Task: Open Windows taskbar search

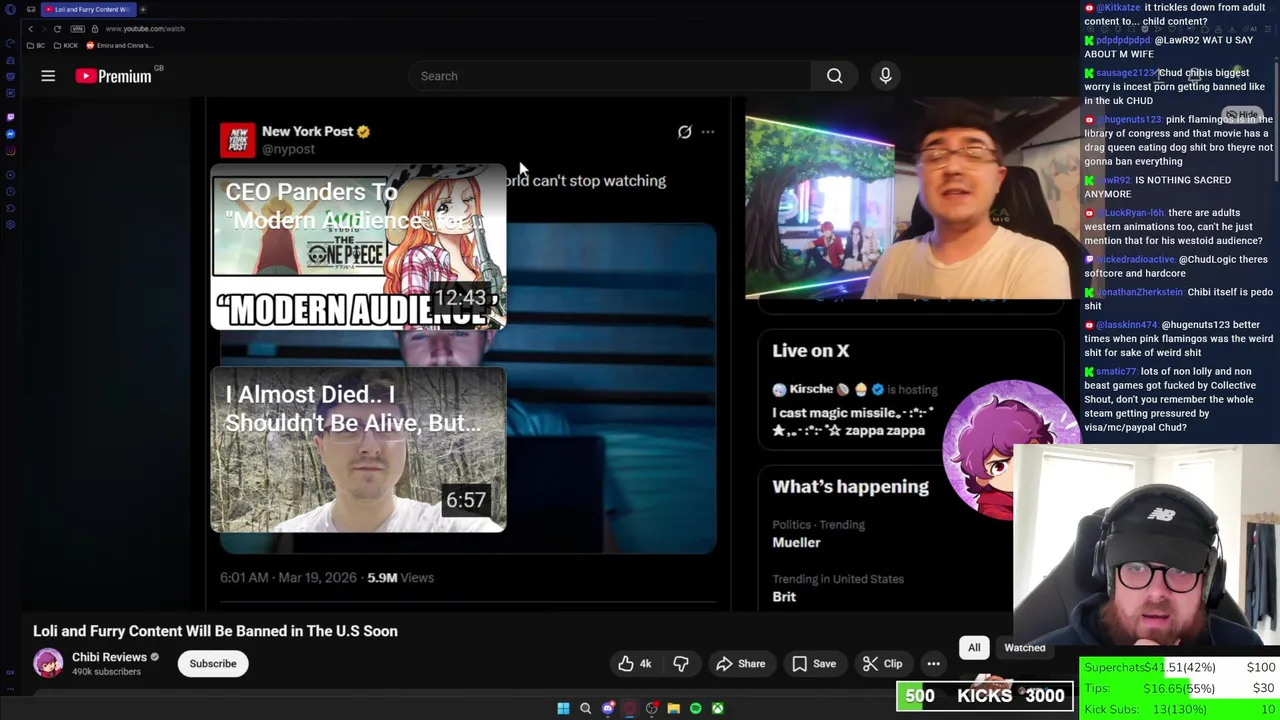Action: click(585, 708)
